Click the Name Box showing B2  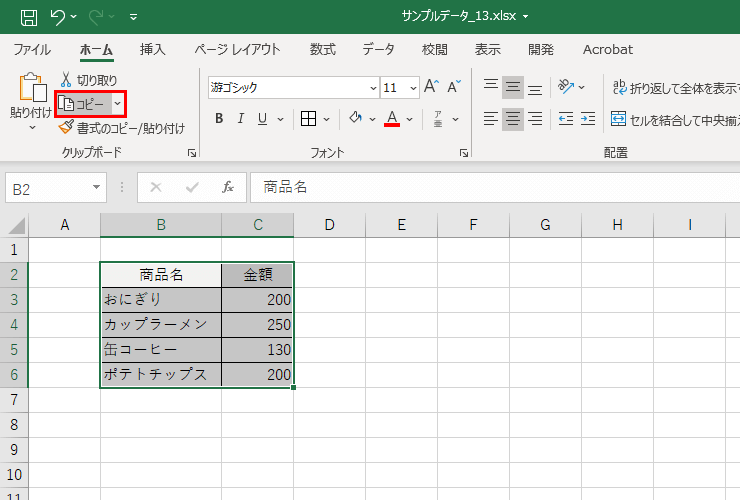click(47, 188)
